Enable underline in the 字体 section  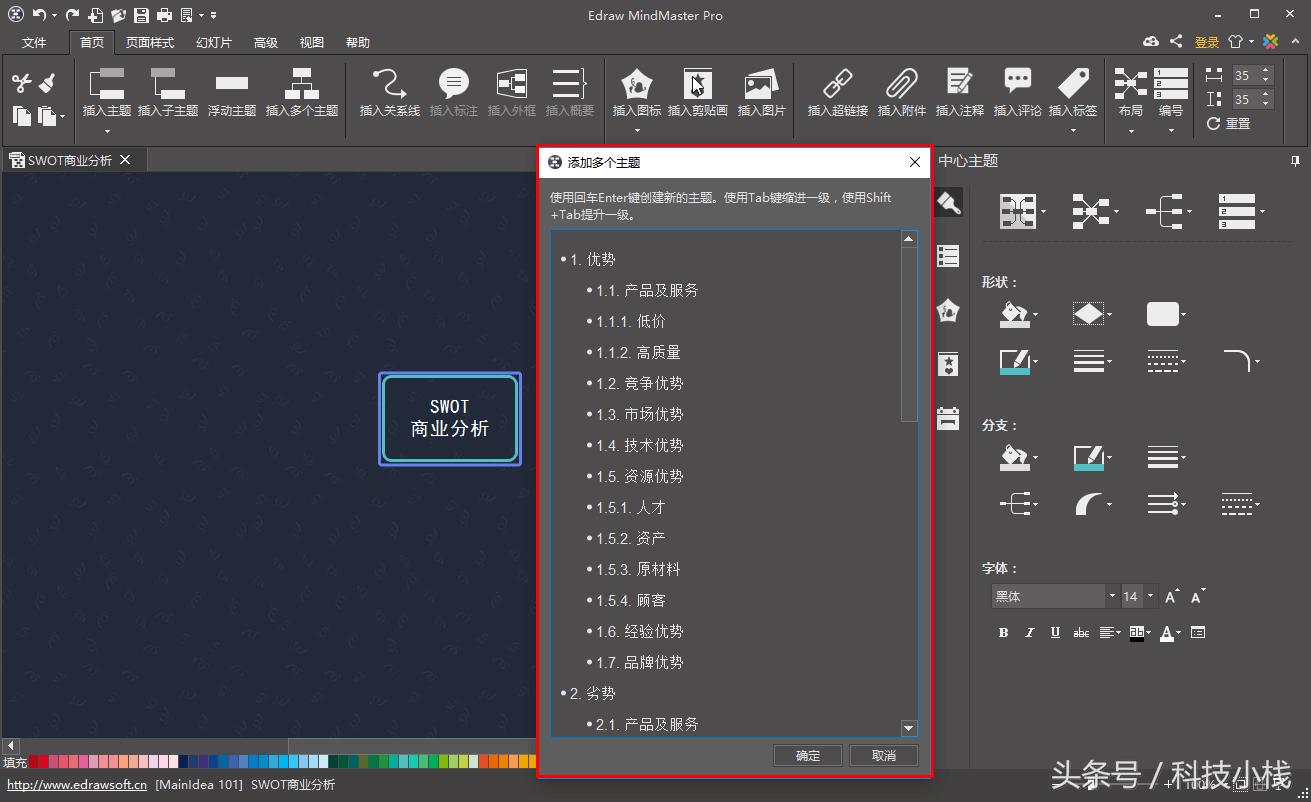1055,632
